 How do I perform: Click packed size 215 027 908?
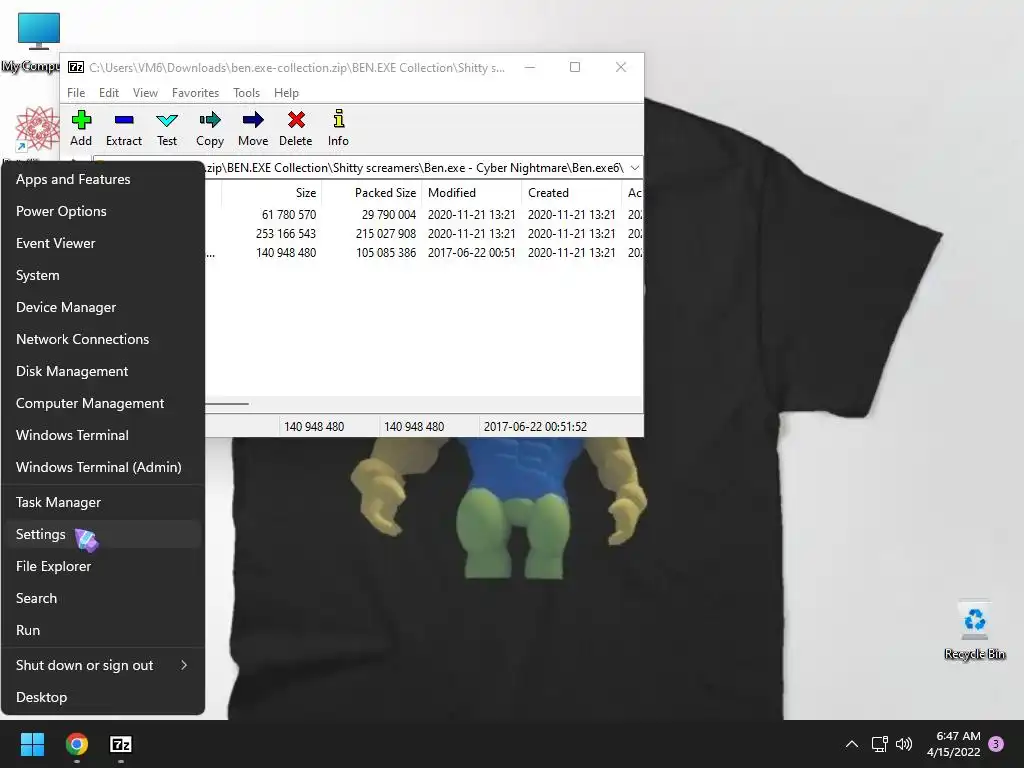coord(386,233)
